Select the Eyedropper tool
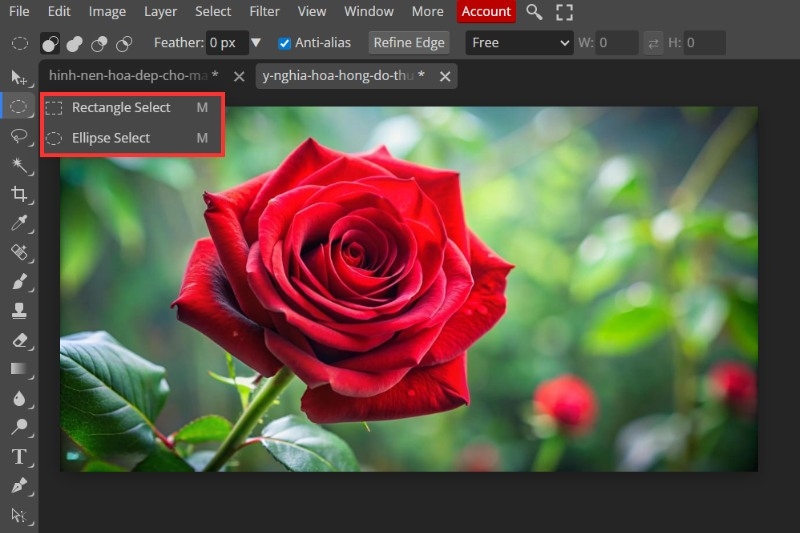Image resolution: width=800 pixels, height=533 pixels. [19, 223]
